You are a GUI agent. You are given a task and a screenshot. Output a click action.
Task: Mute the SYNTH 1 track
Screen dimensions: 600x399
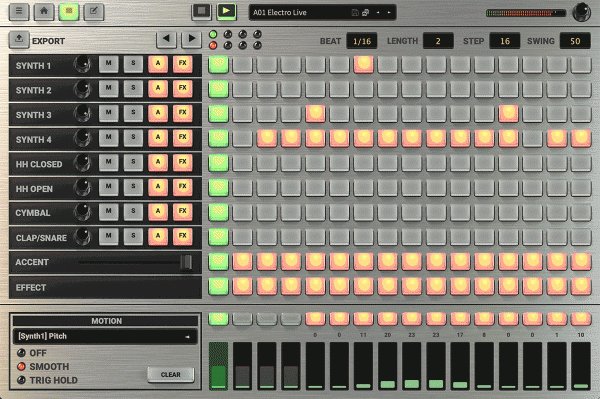coord(109,64)
